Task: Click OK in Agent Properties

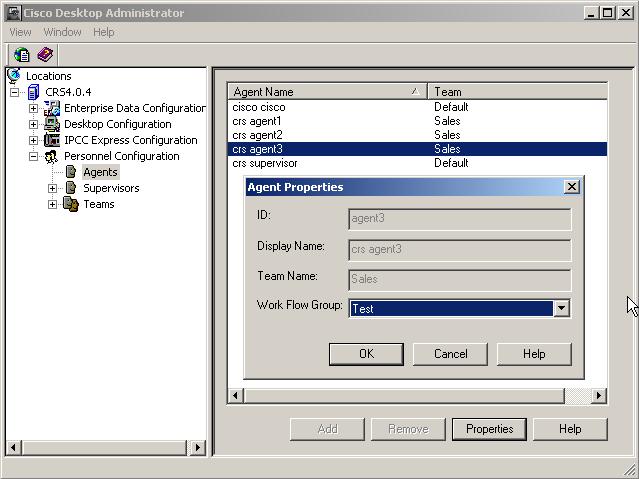Action: click(x=366, y=353)
